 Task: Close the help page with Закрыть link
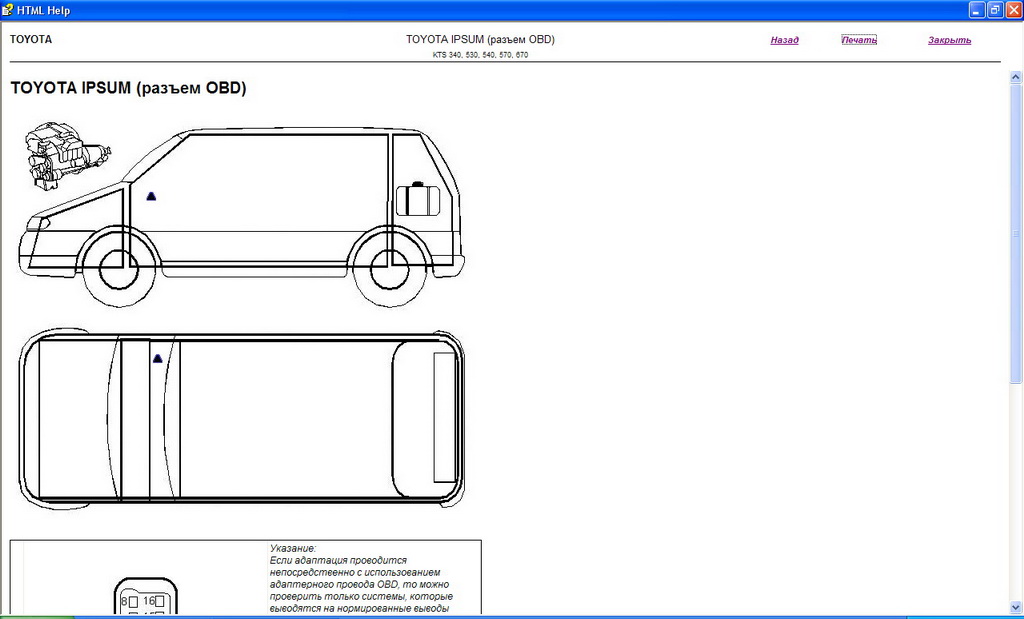coord(949,40)
